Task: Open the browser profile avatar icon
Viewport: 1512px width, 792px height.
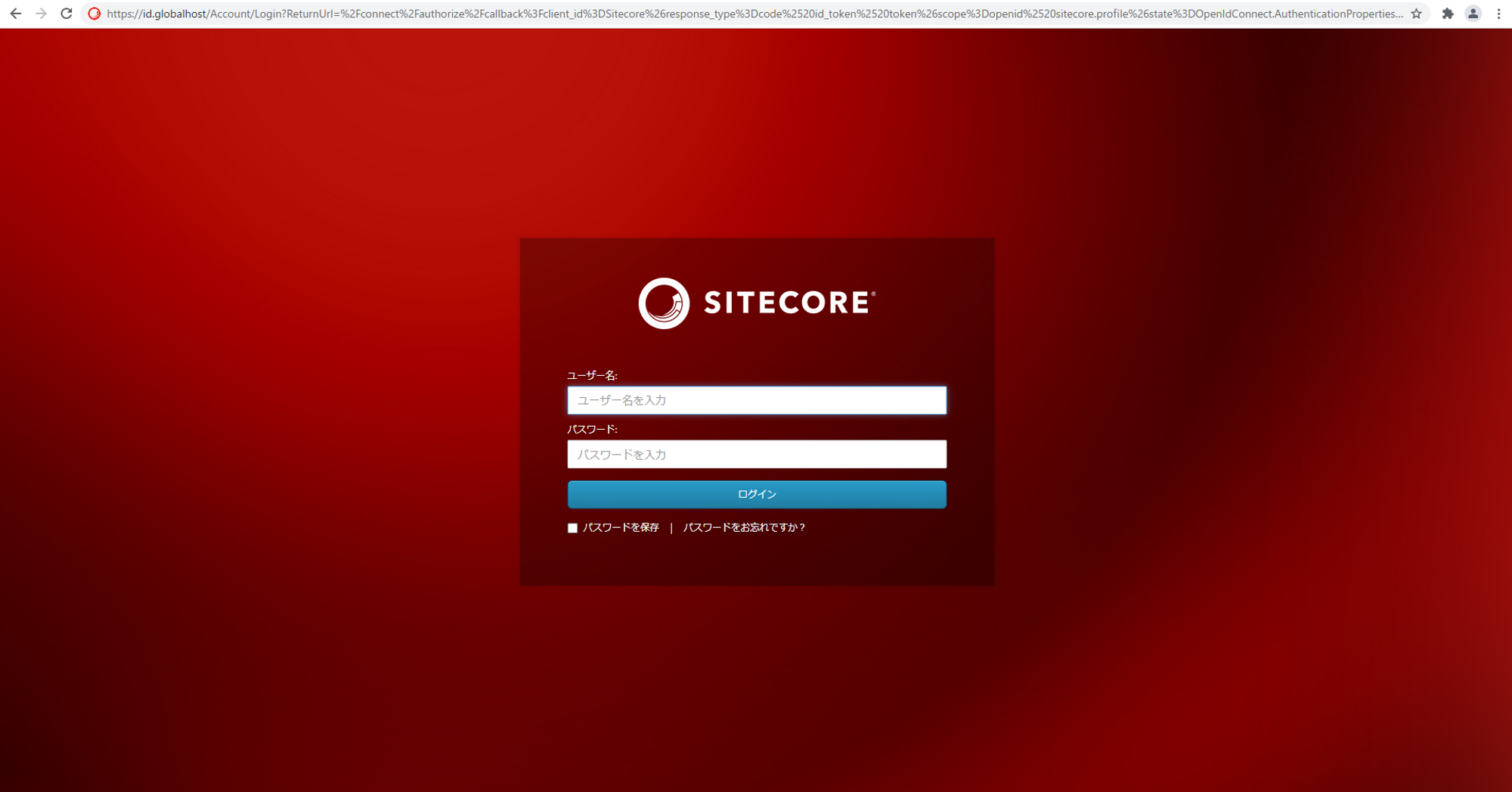Action: pos(1473,14)
